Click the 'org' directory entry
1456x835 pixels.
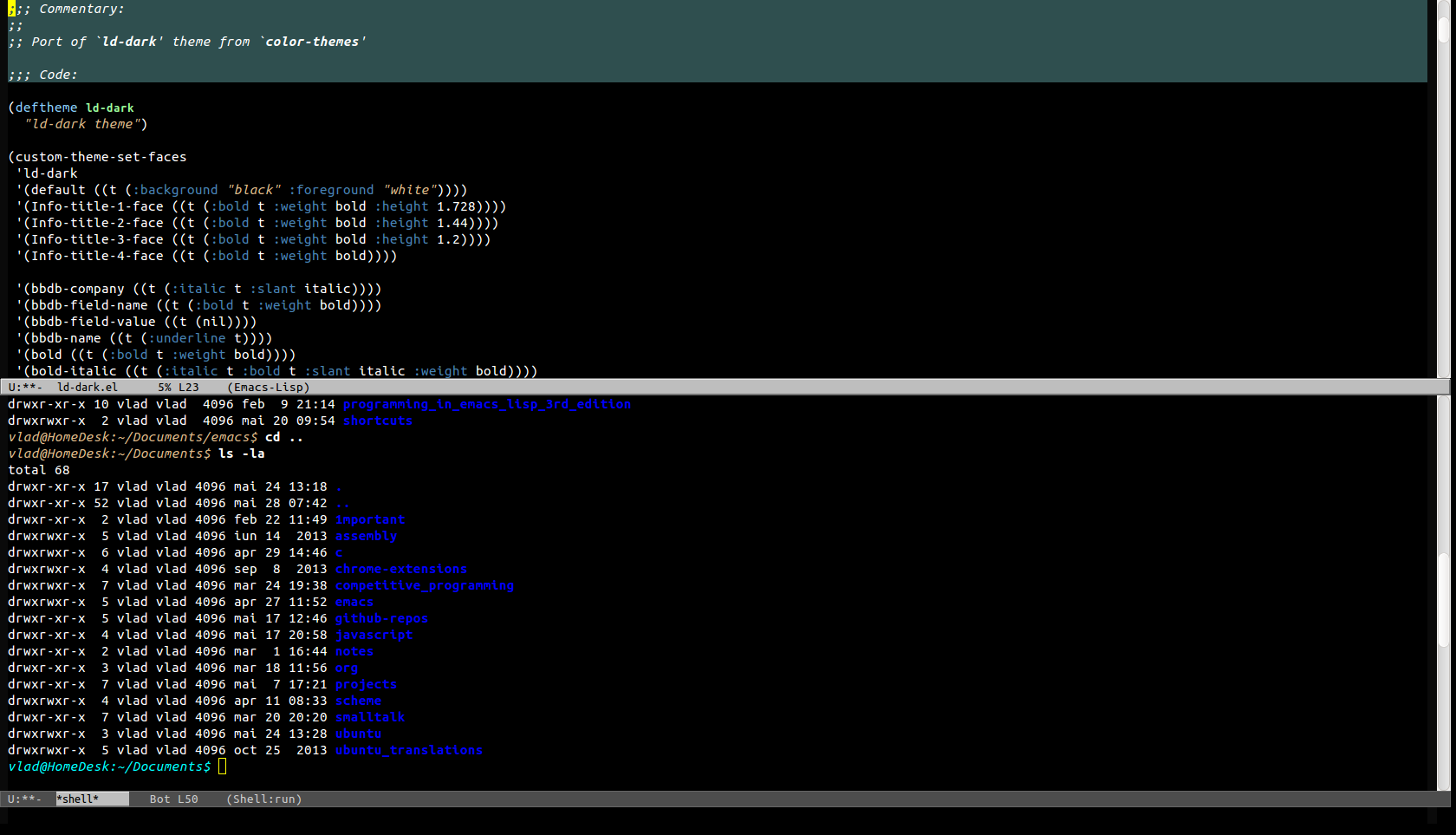pyautogui.click(x=347, y=668)
